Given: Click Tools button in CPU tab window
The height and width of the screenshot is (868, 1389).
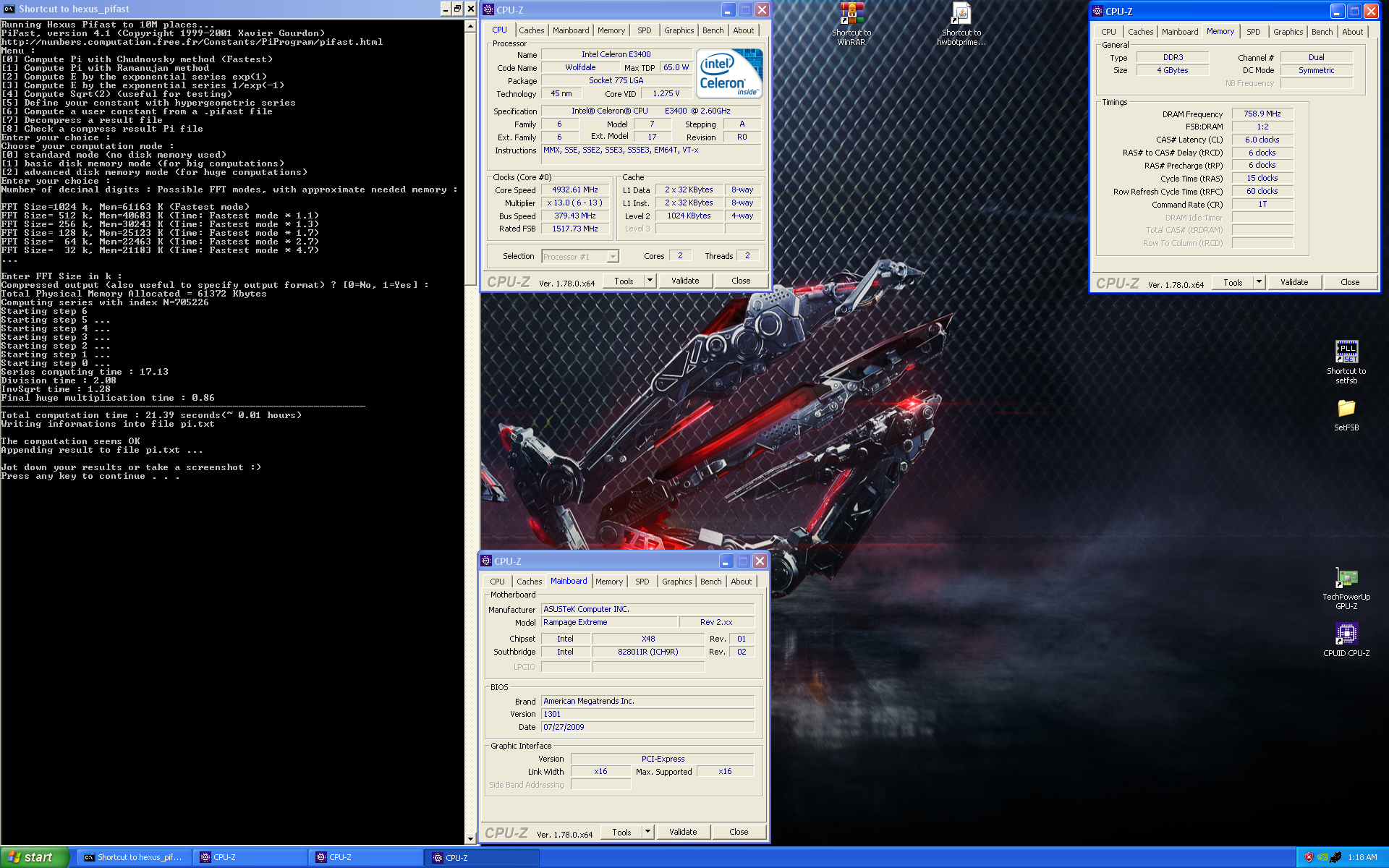Looking at the screenshot, I should point(624,281).
